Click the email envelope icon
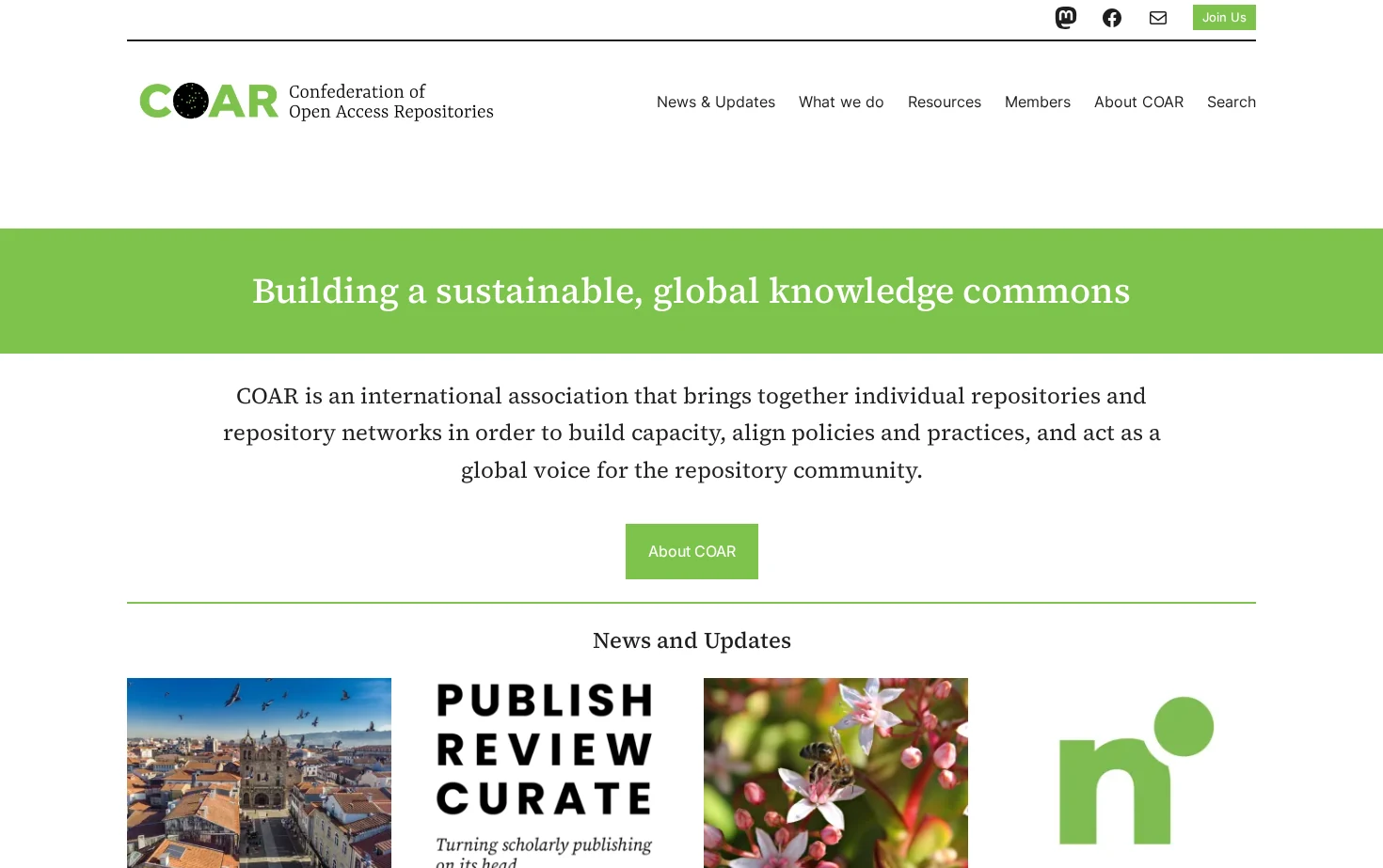 point(1158,18)
